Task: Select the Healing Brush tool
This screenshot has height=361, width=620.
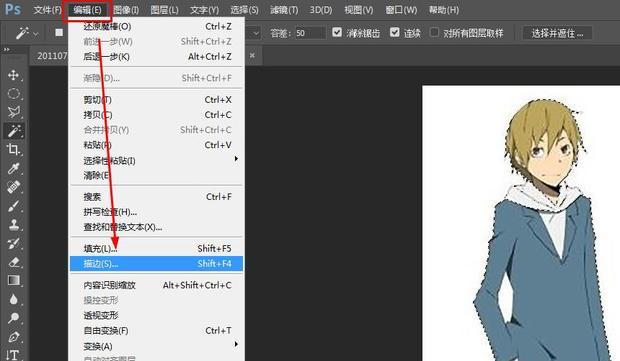Action: pos(14,187)
